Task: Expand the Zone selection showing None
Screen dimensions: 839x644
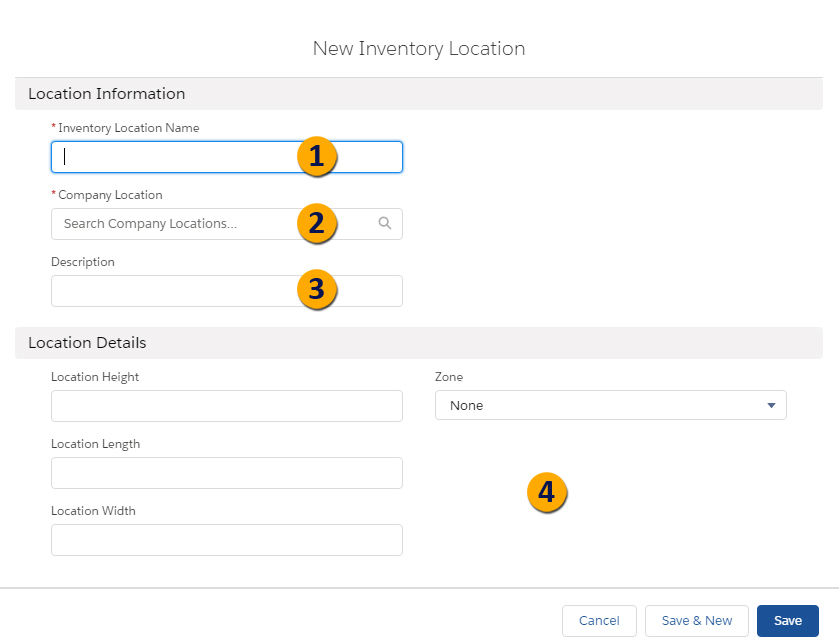Action: 610,405
